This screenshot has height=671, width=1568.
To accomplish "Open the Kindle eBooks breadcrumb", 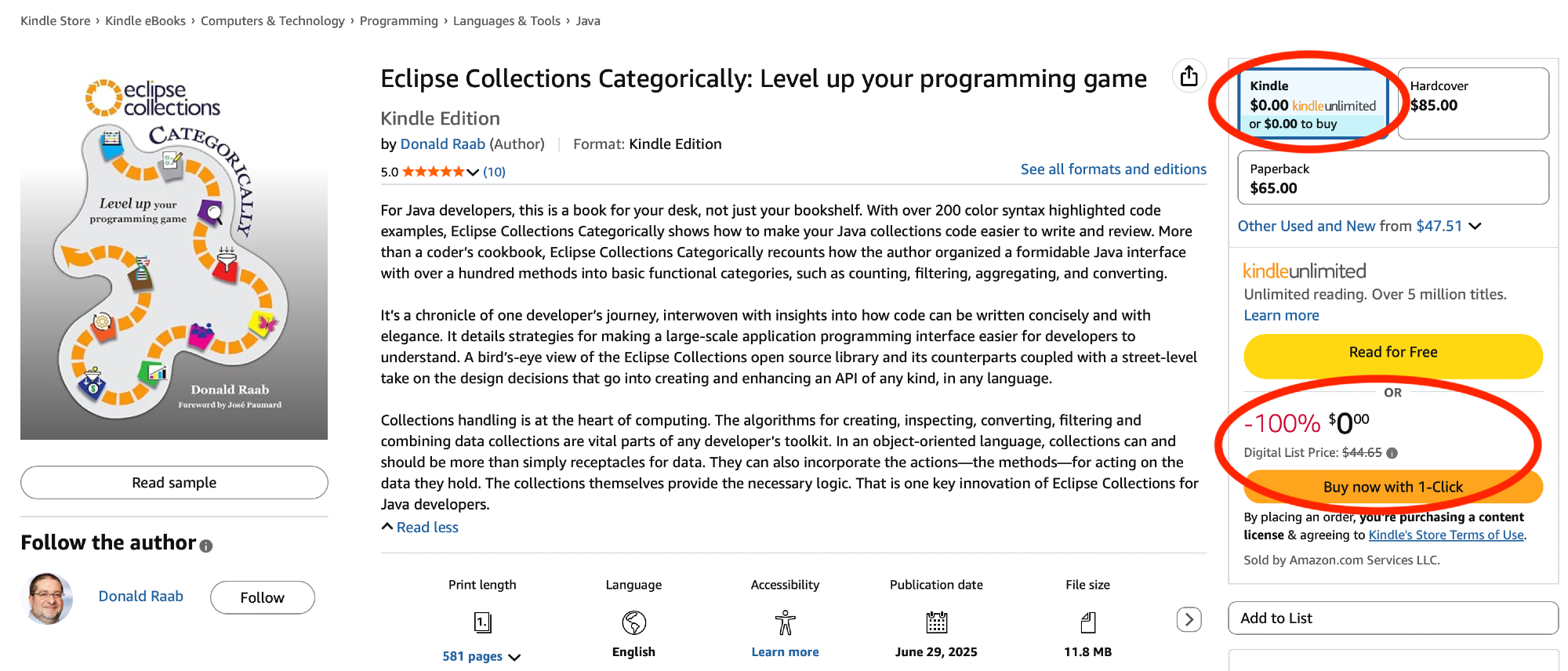I will click(145, 21).
